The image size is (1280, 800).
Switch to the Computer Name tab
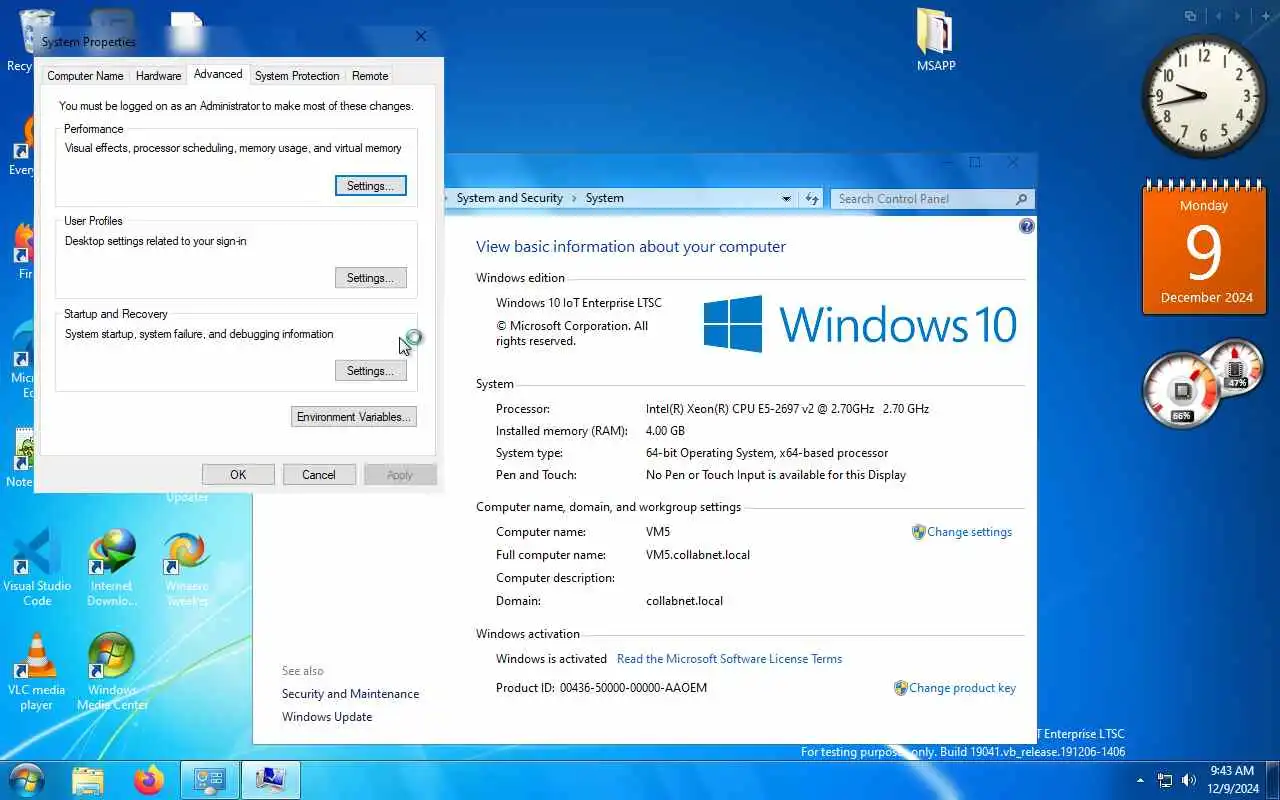(85, 76)
